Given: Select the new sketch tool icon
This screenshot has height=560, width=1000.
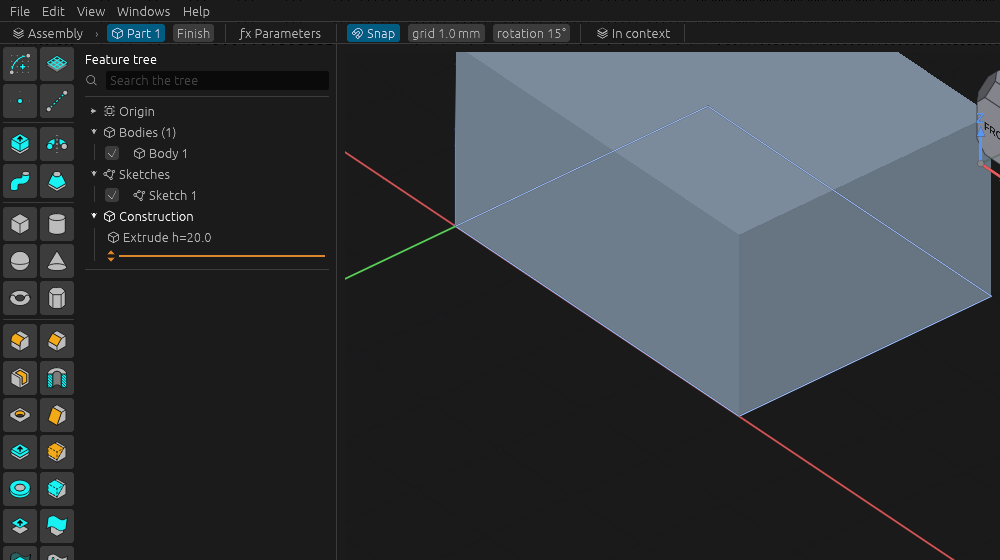Looking at the screenshot, I should (x=20, y=64).
